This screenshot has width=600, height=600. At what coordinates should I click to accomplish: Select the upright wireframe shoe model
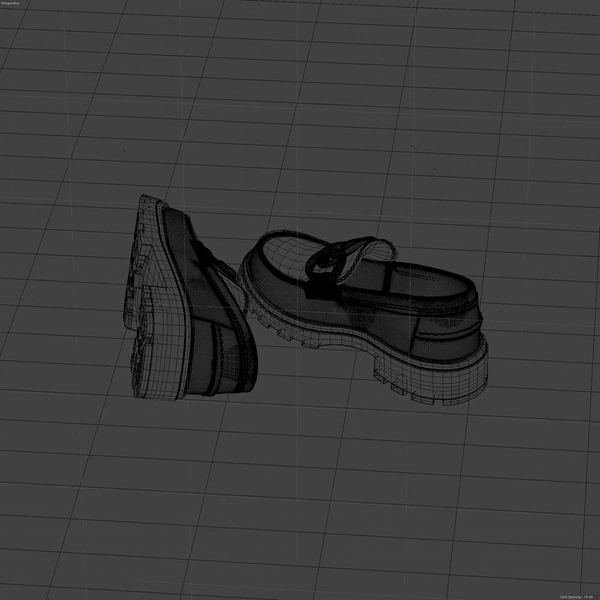point(191,298)
